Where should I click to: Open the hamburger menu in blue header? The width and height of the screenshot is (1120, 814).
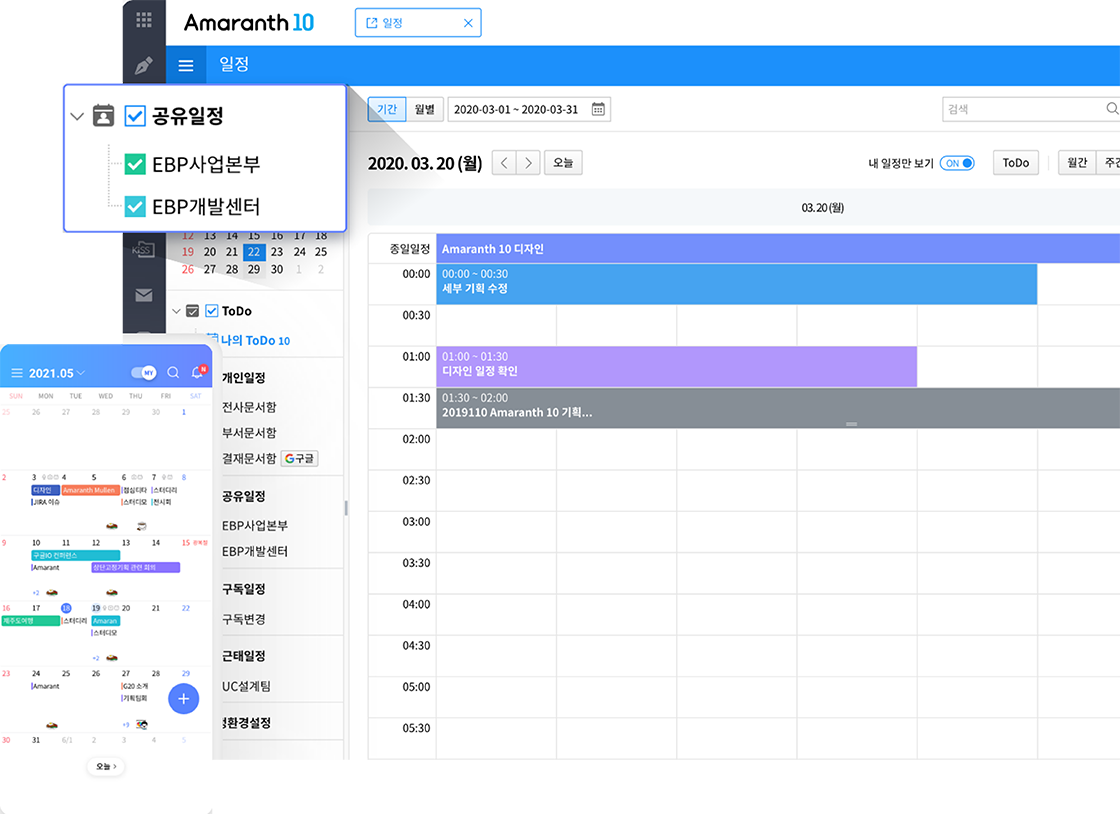pos(186,66)
